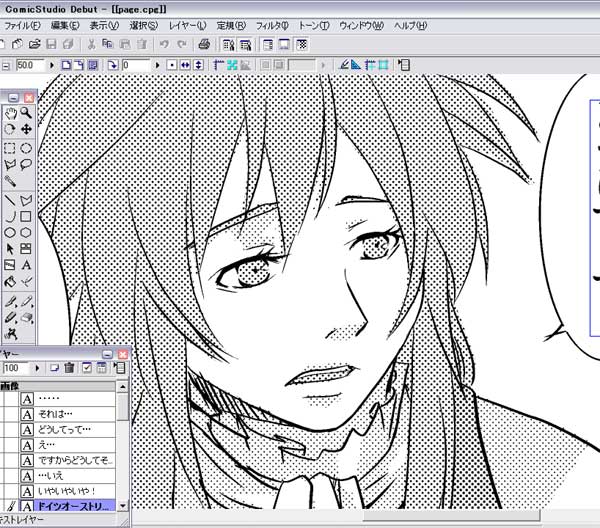This screenshot has height=528, width=600.
Task: Select the Polygon shape tool
Action: [26, 233]
